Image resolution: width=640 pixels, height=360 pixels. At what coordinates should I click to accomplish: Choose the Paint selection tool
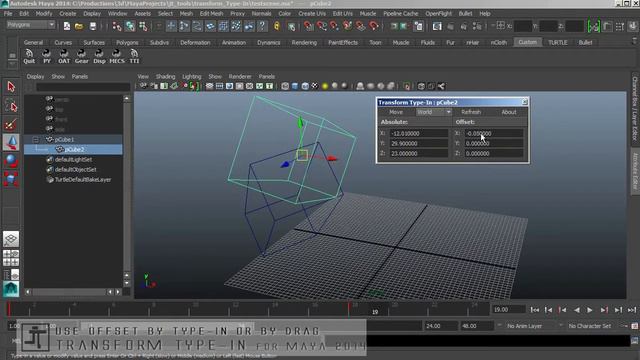(x=11, y=124)
